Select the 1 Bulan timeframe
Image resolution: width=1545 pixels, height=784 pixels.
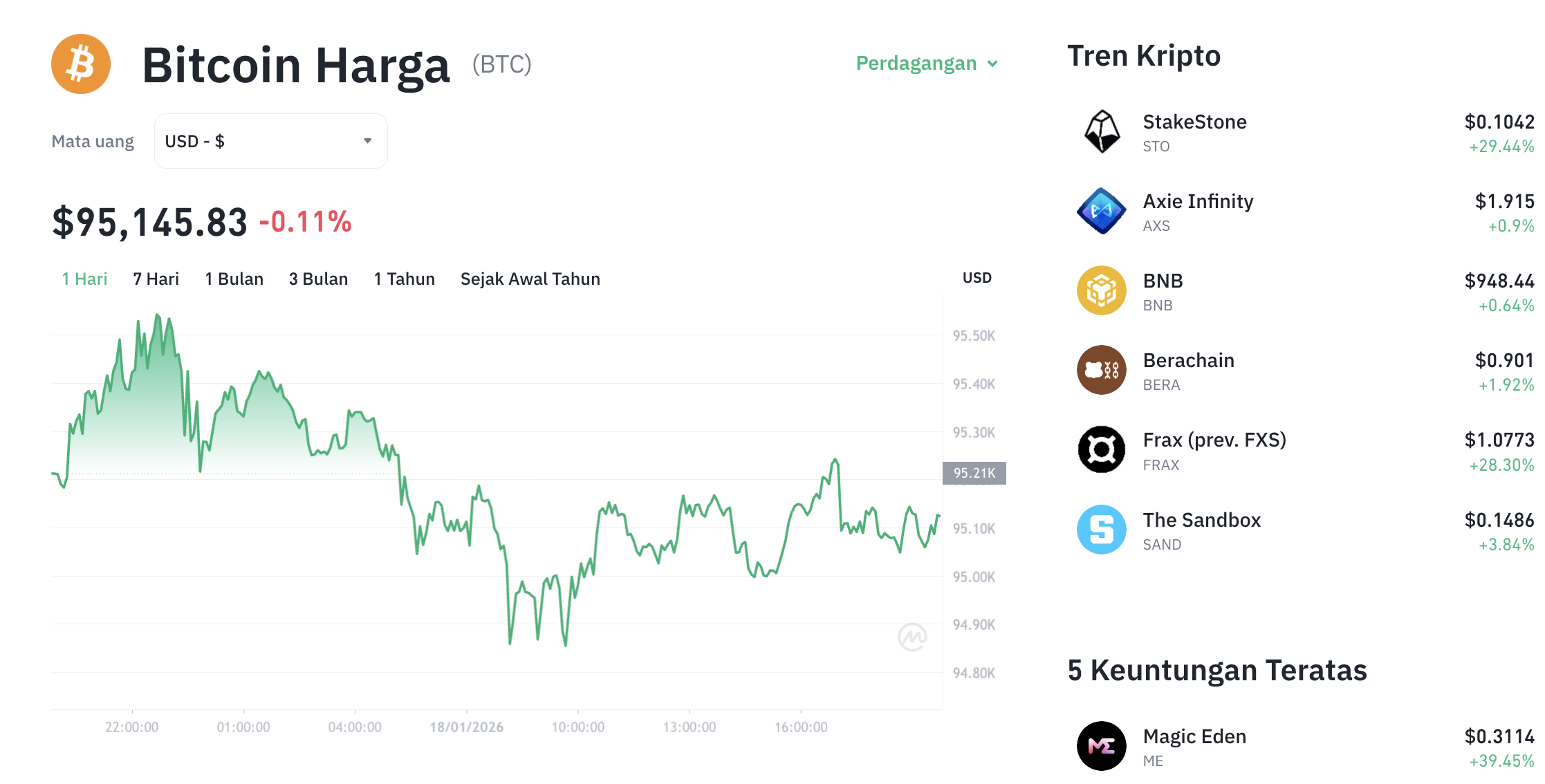click(x=234, y=279)
